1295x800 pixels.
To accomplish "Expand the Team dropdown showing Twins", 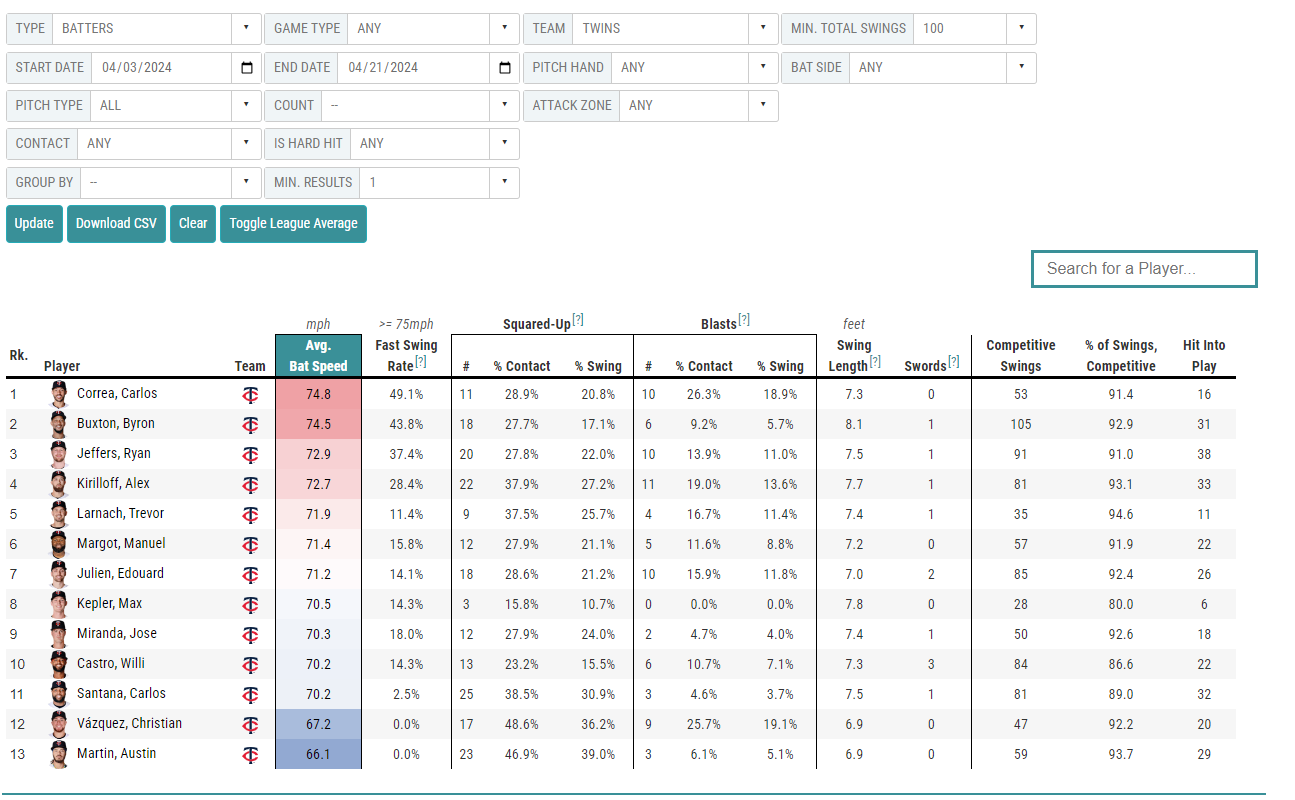I will coord(650,29).
